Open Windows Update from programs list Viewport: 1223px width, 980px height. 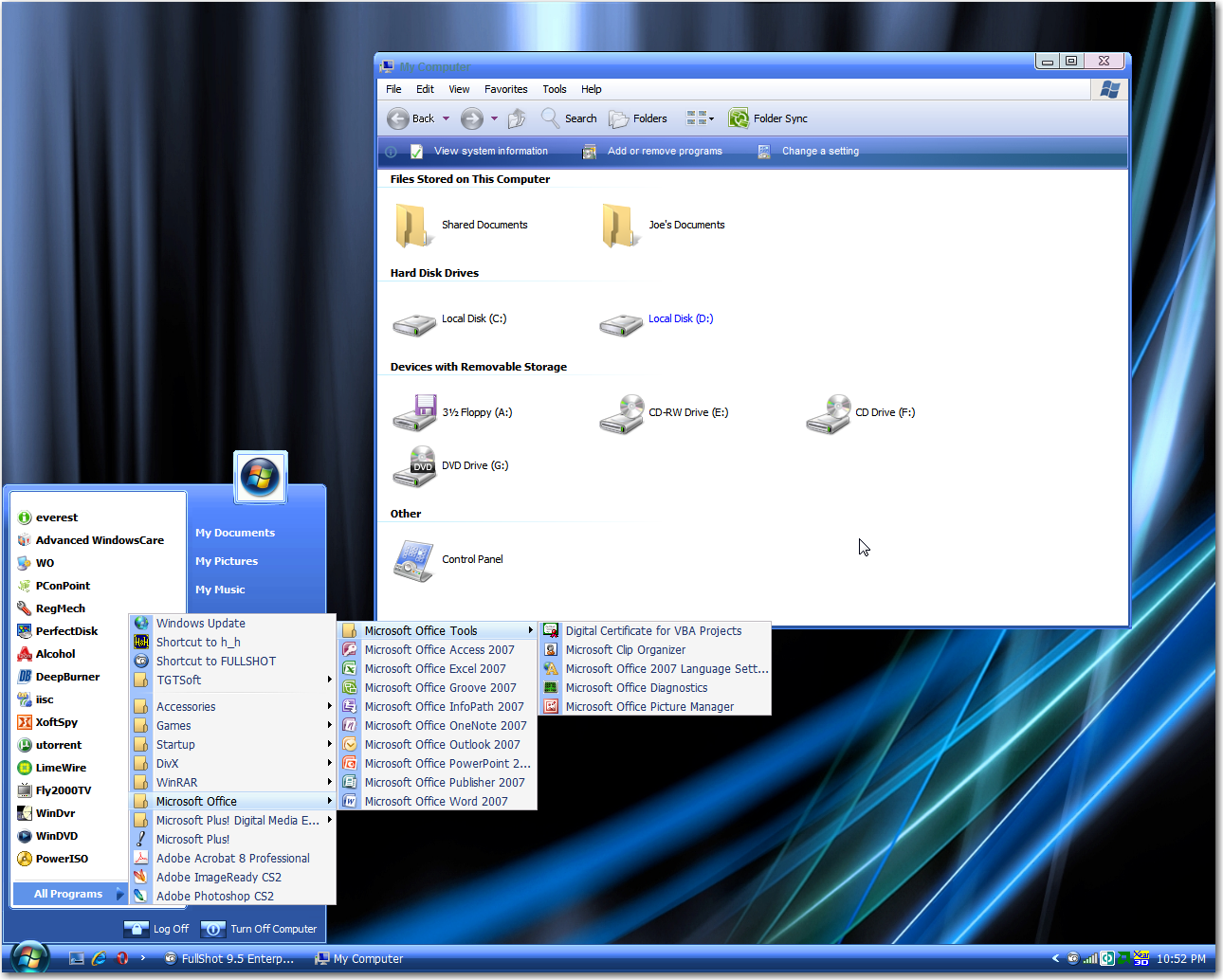click(x=232, y=624)
